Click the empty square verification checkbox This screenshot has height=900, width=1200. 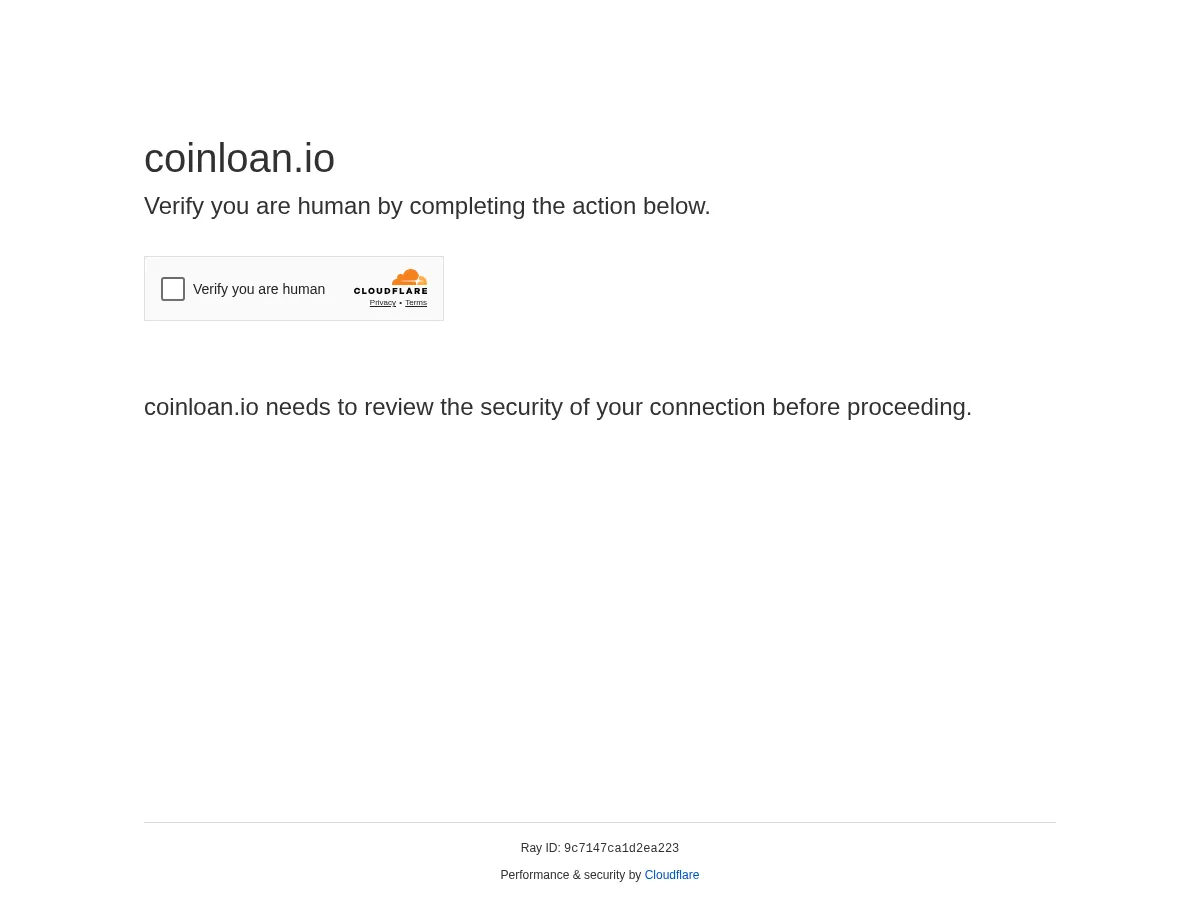point(173,289)
